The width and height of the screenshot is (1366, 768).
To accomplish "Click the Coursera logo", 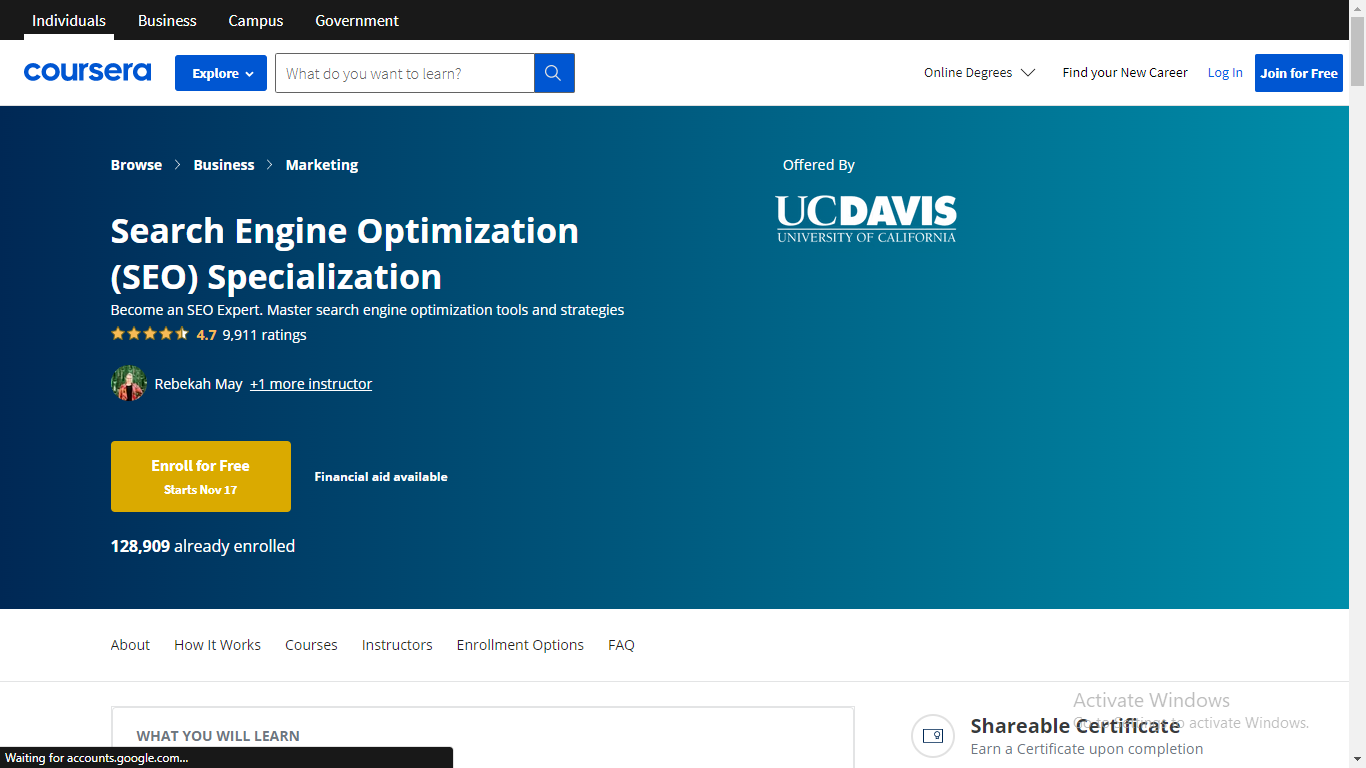I will 87,72.
